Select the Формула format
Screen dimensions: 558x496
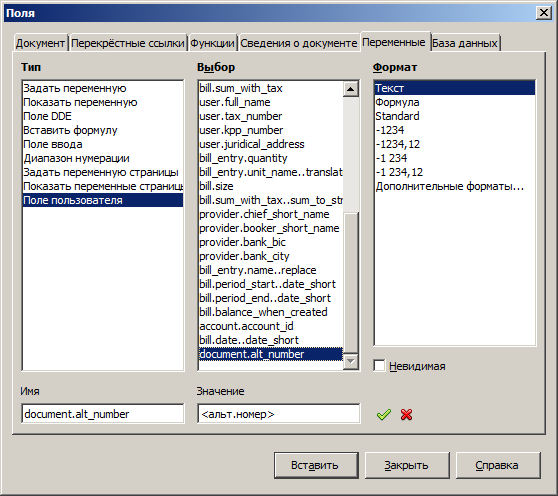pyautogui.click(x=455, y=102)
